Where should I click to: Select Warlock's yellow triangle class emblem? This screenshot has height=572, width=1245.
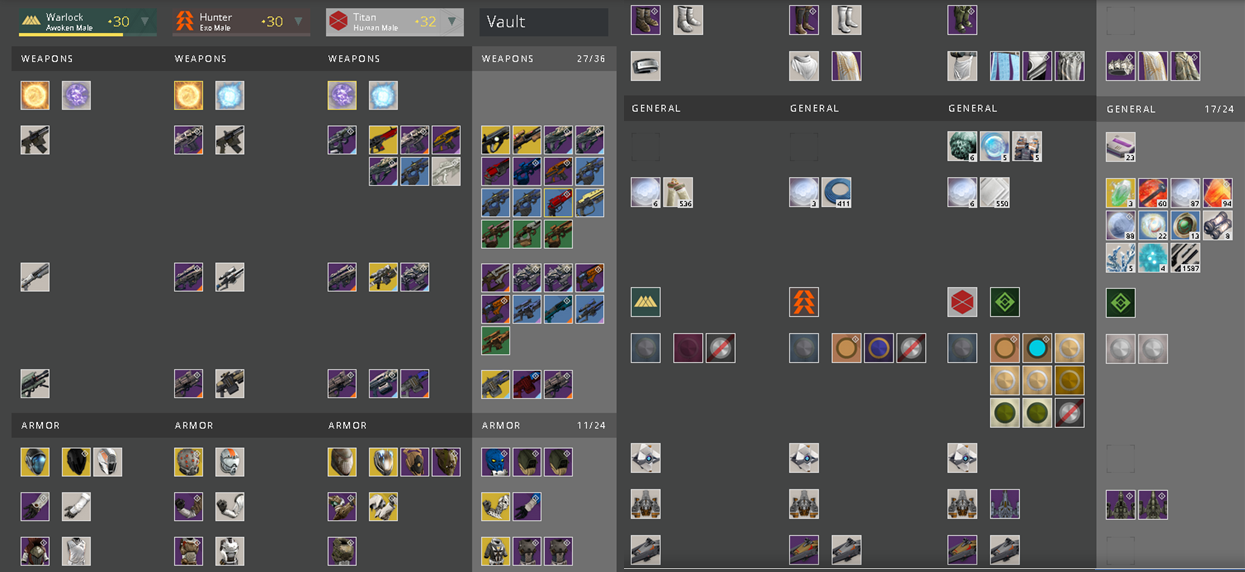pyautogui.click(x=646, y=302)
